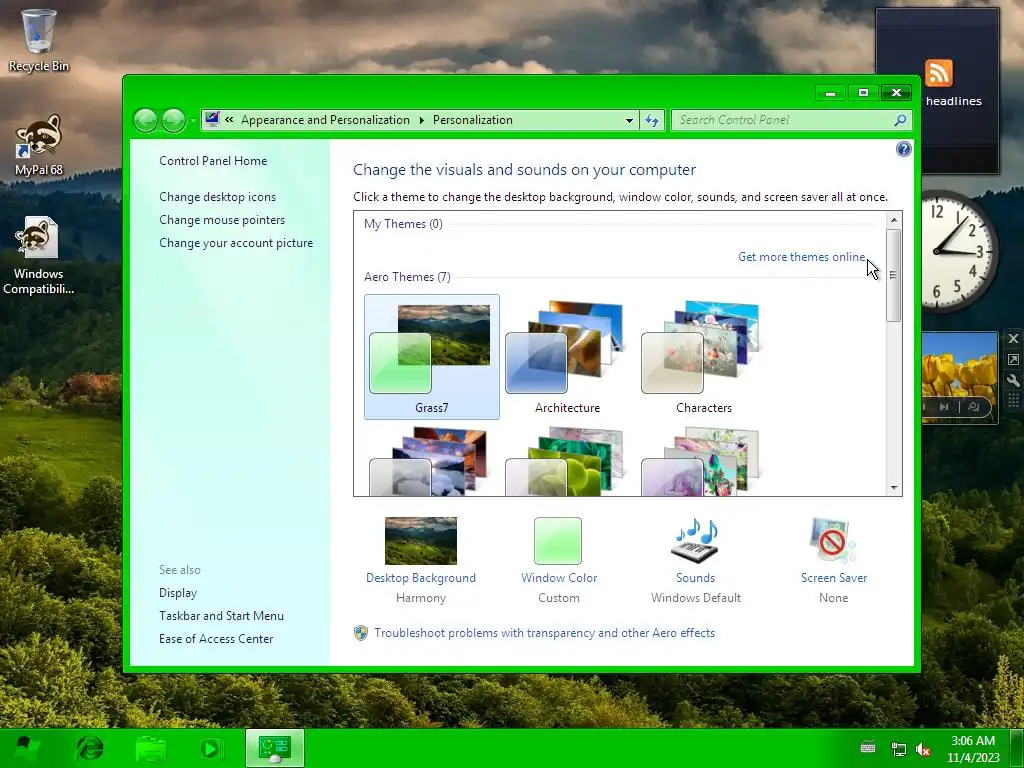Activate the Control Panel taskbar button
The height and width of the screenshot is (768, 1024).
(x=274, y=748)
